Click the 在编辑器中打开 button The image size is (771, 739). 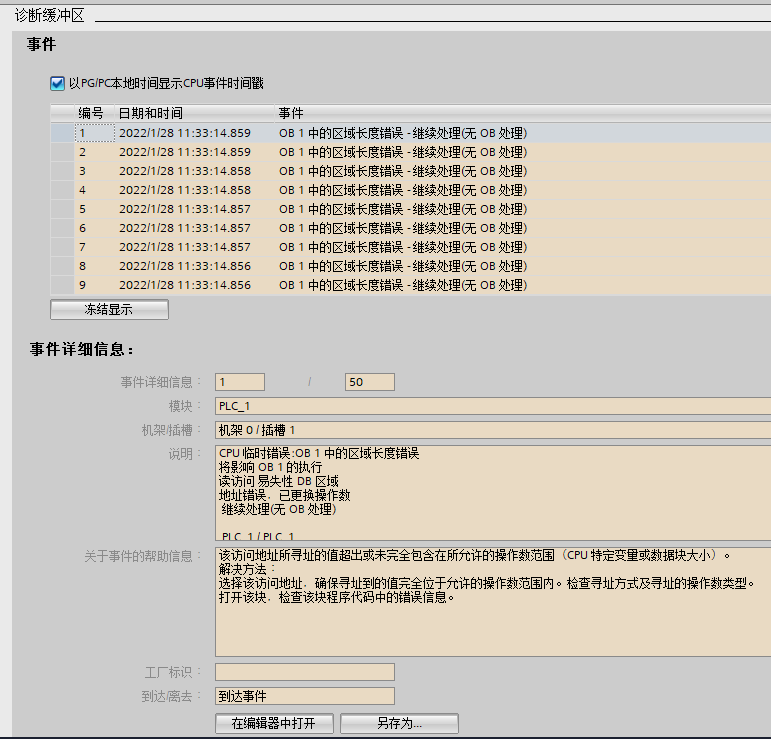pyautogui.click(x=274, y=723)
